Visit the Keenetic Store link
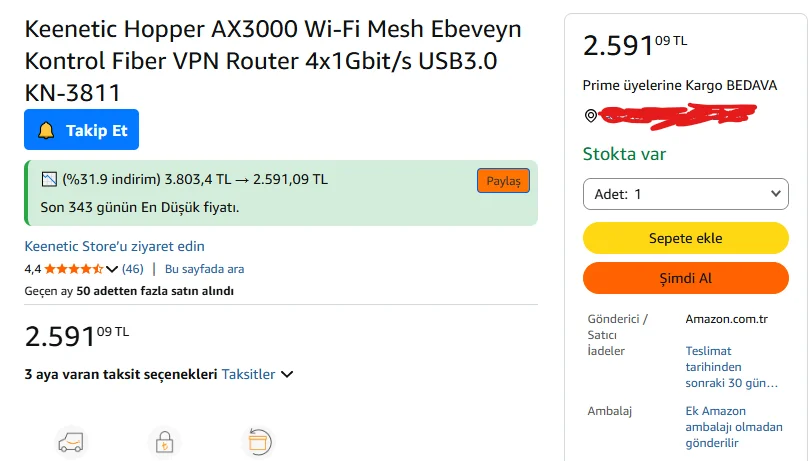The width and height of the screenshot is (811, 461). (114, 246)
